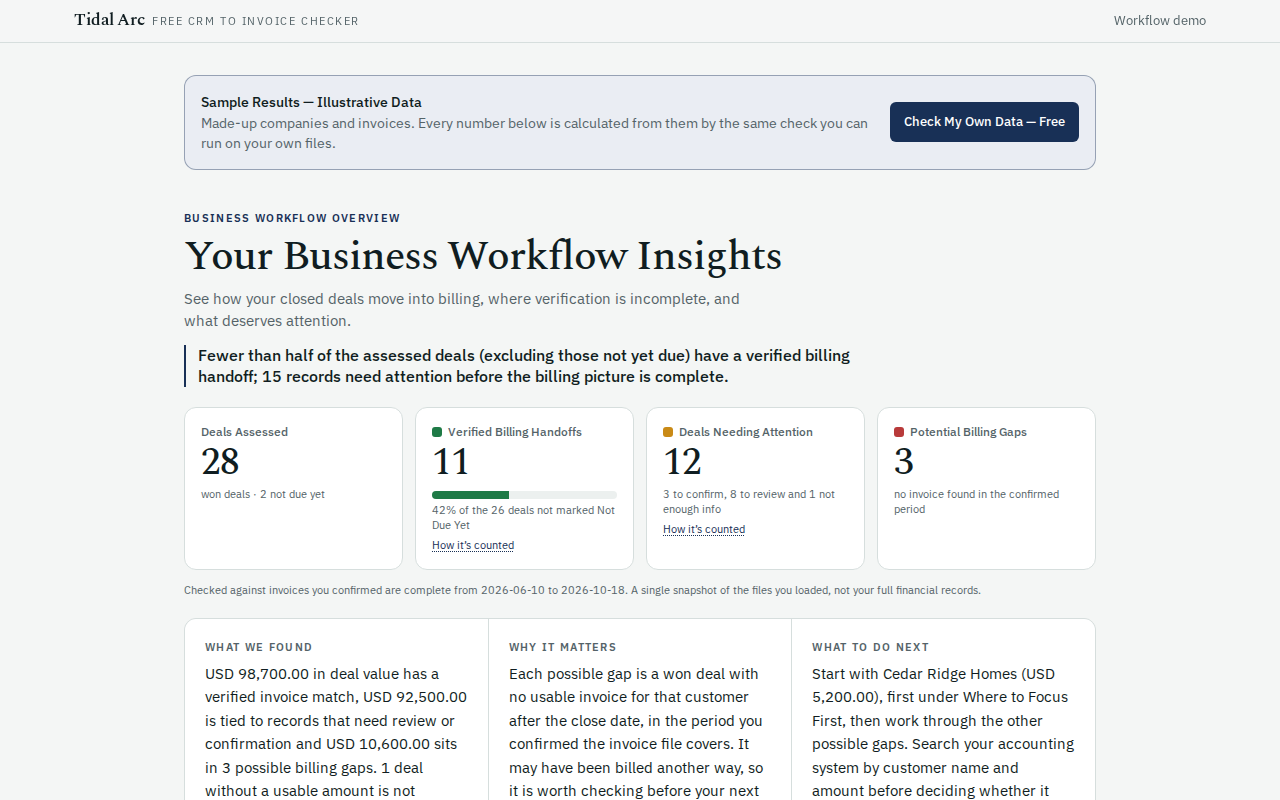
Task: Click the Check My Own Data — Free button
Action: pyautogui.click(x=984, y=122)
